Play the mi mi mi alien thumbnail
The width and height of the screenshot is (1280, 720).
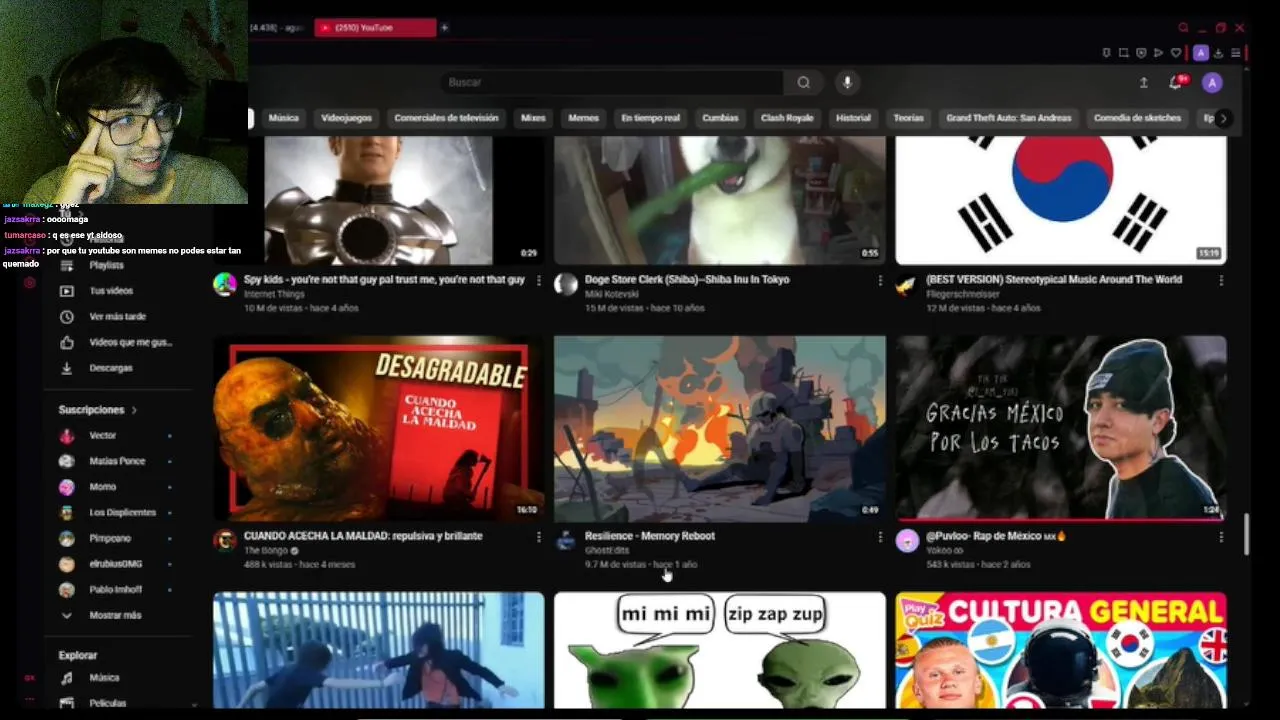(x=720, y=650)
